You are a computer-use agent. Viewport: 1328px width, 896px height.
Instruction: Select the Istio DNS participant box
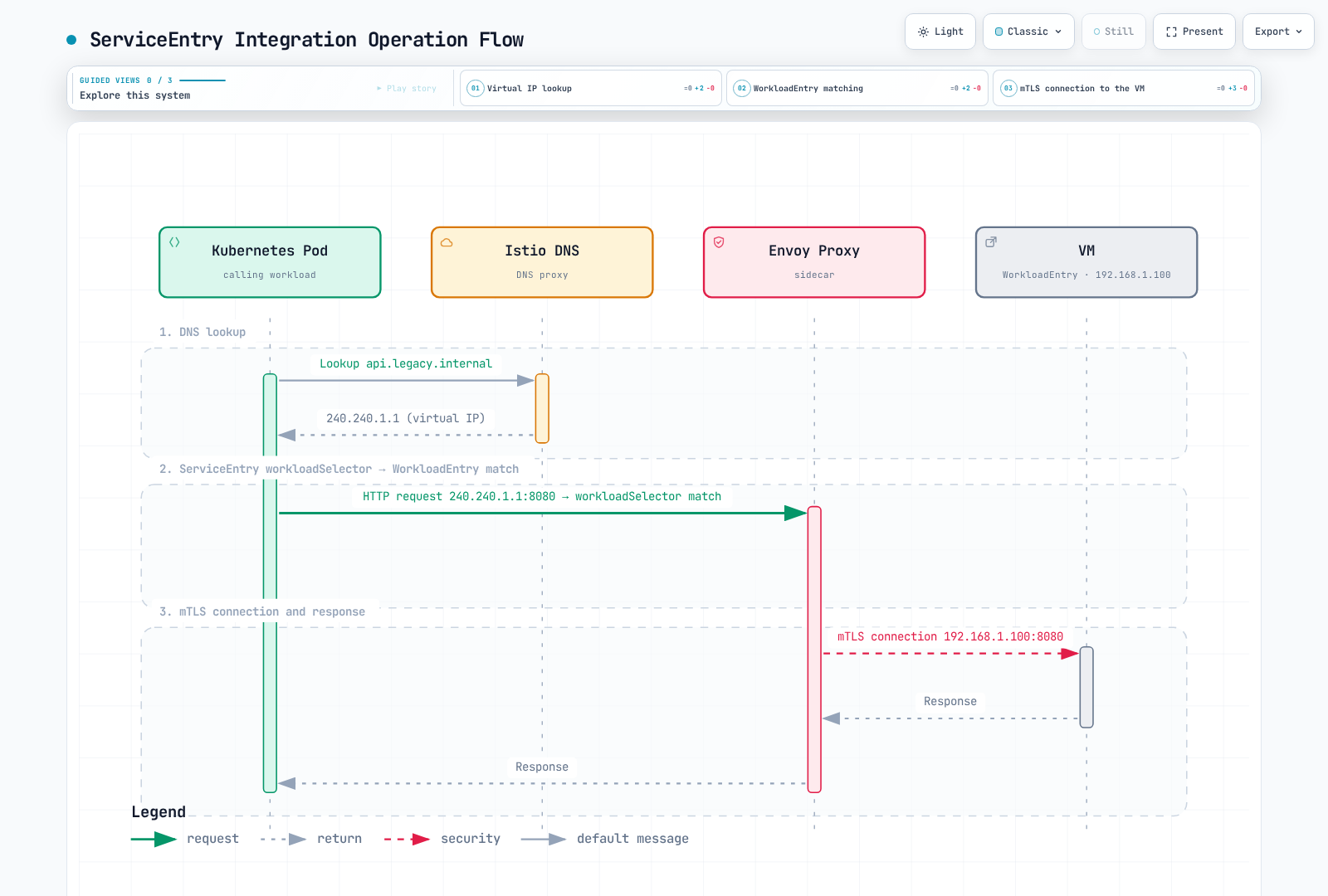[542, 262]
